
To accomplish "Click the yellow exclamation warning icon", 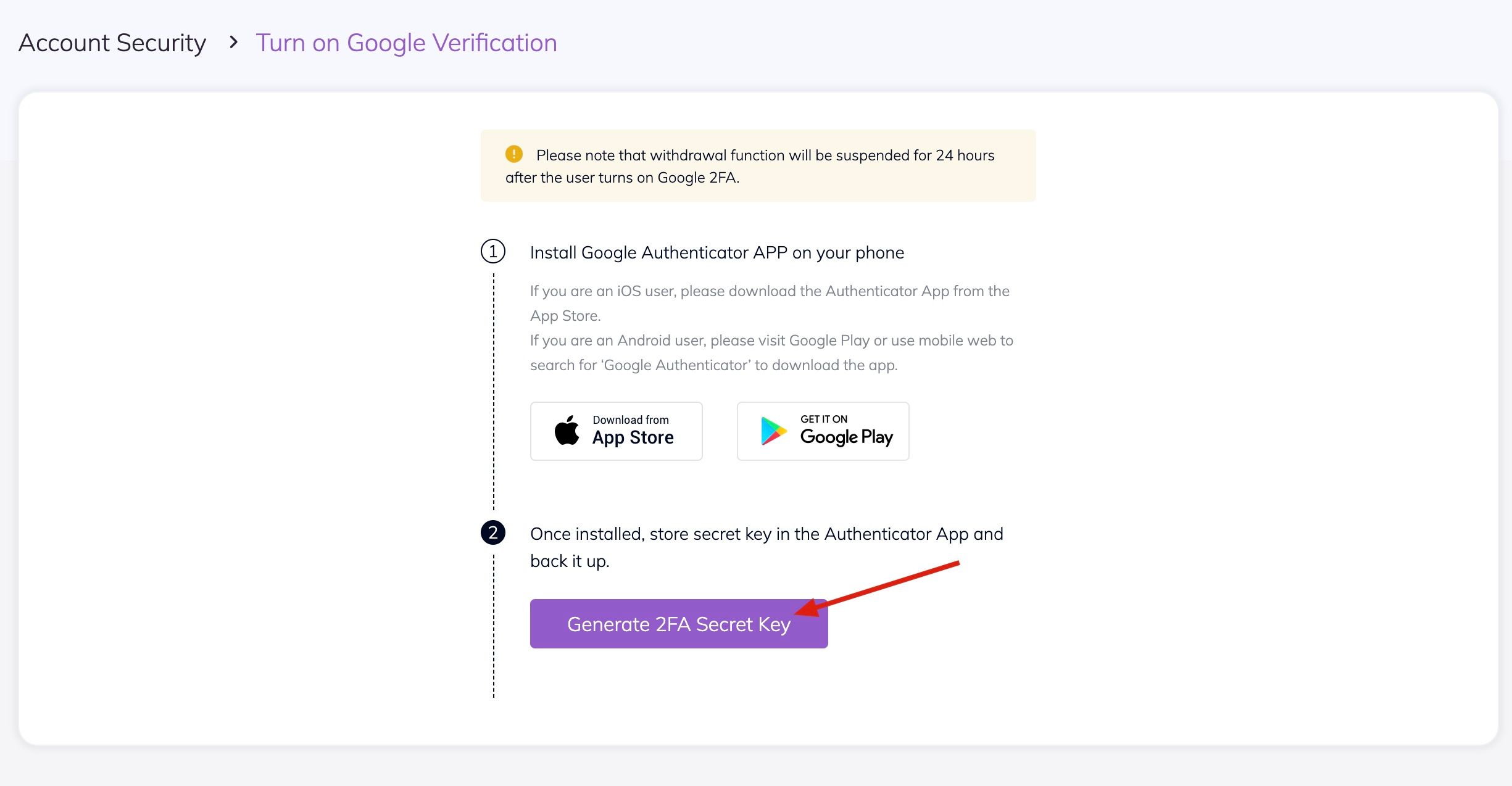I will coord(513,154).
